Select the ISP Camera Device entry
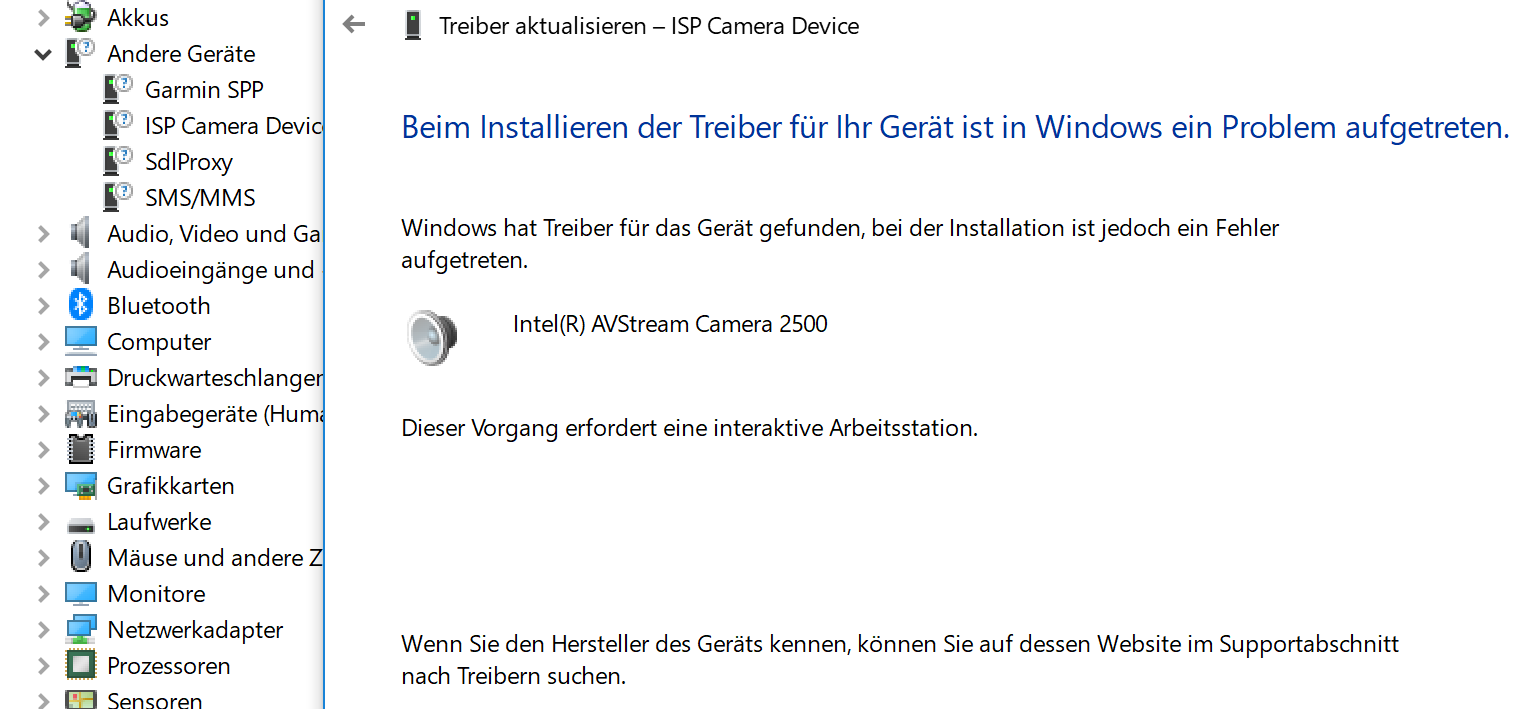Viewport: 1531px width, 709px height. [233, 126]
